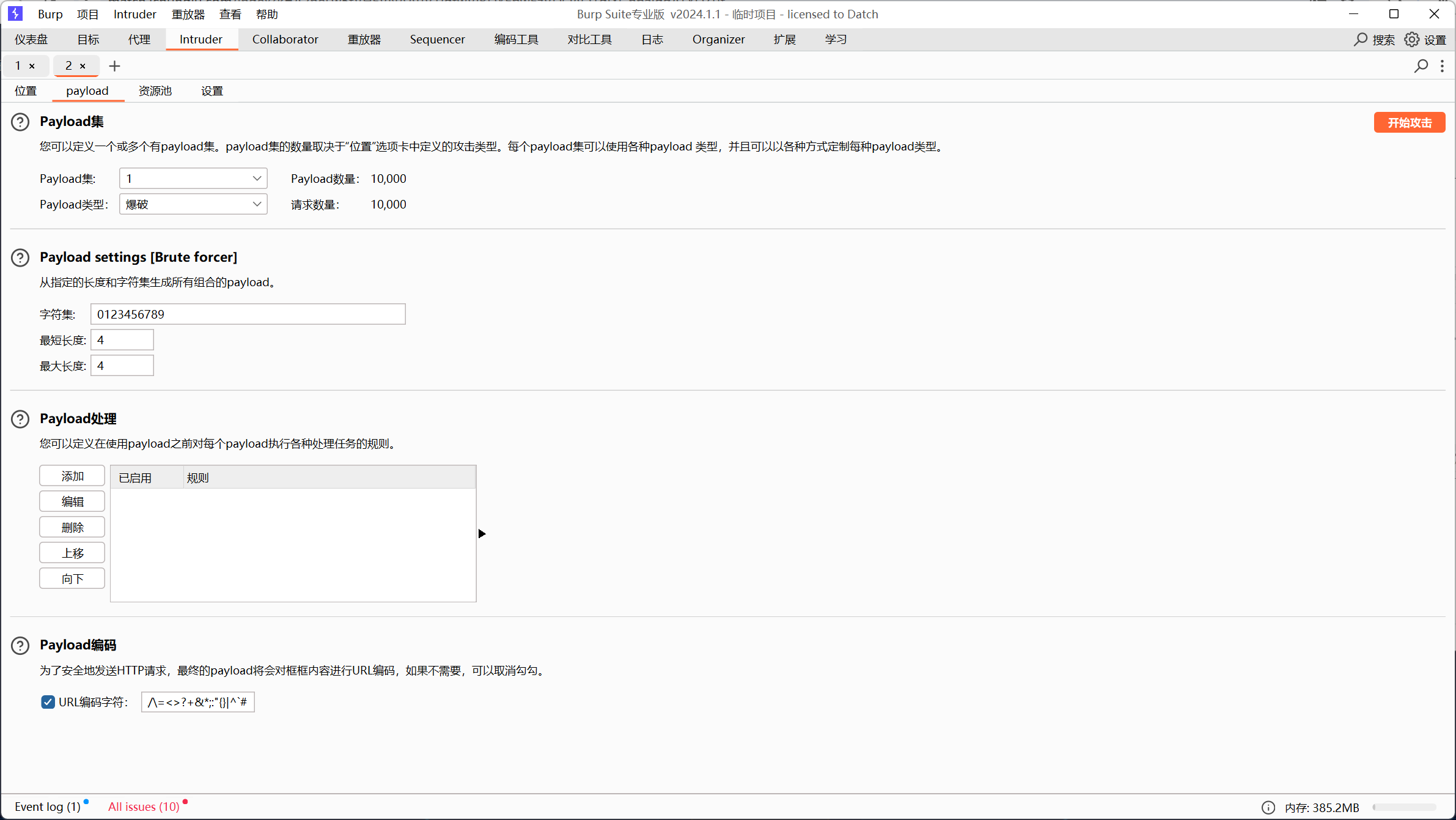This screenshot has width=1456, height=820.
Task: Focus the 最大长度 input field
Action: (122, 366)
